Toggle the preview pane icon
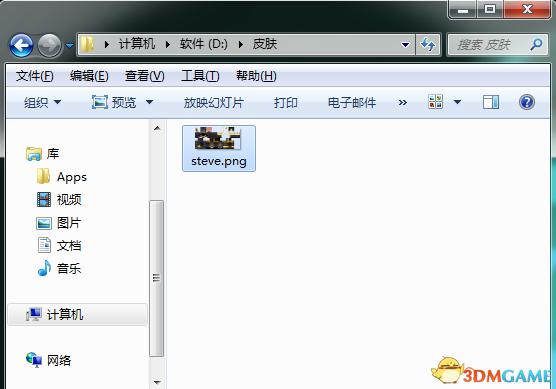The image size is (556, 389). pos(491,102)
